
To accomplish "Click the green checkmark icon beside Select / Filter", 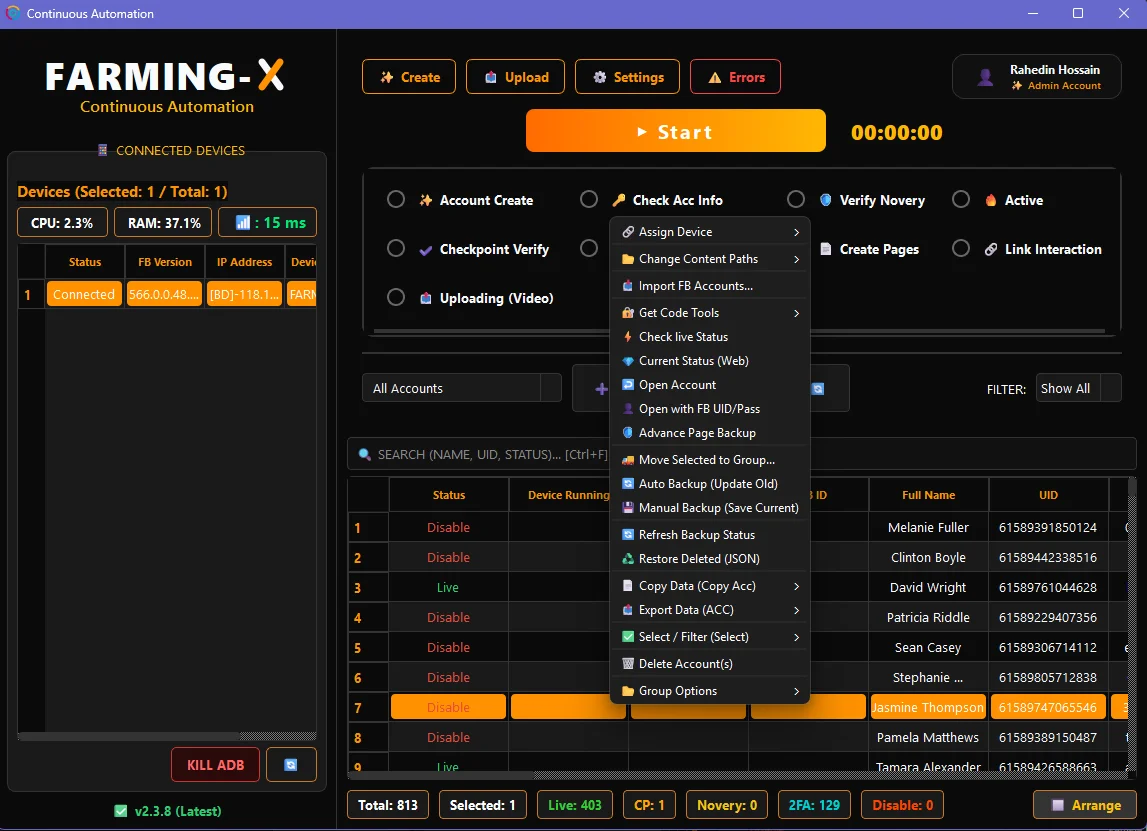I will pos(628,636).
